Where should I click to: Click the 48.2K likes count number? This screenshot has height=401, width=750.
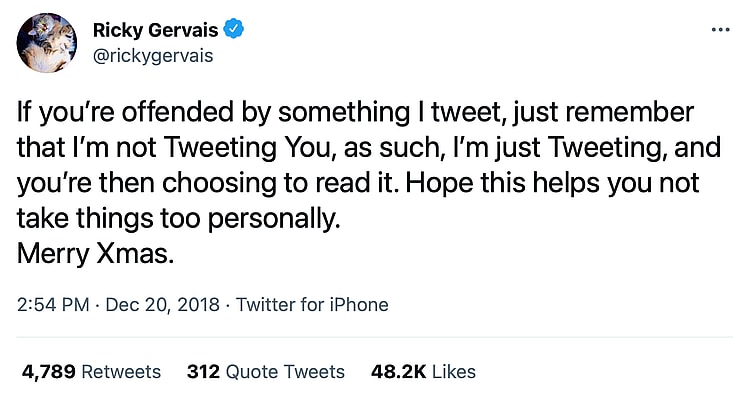click(x=396, y=372)
